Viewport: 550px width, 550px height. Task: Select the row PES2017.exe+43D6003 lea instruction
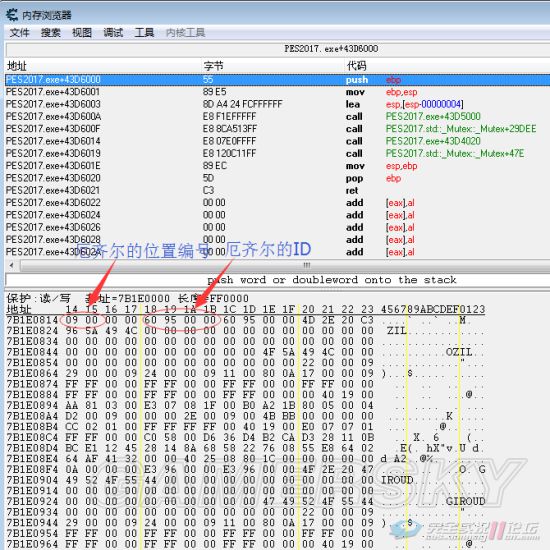(x=277, y=104)
